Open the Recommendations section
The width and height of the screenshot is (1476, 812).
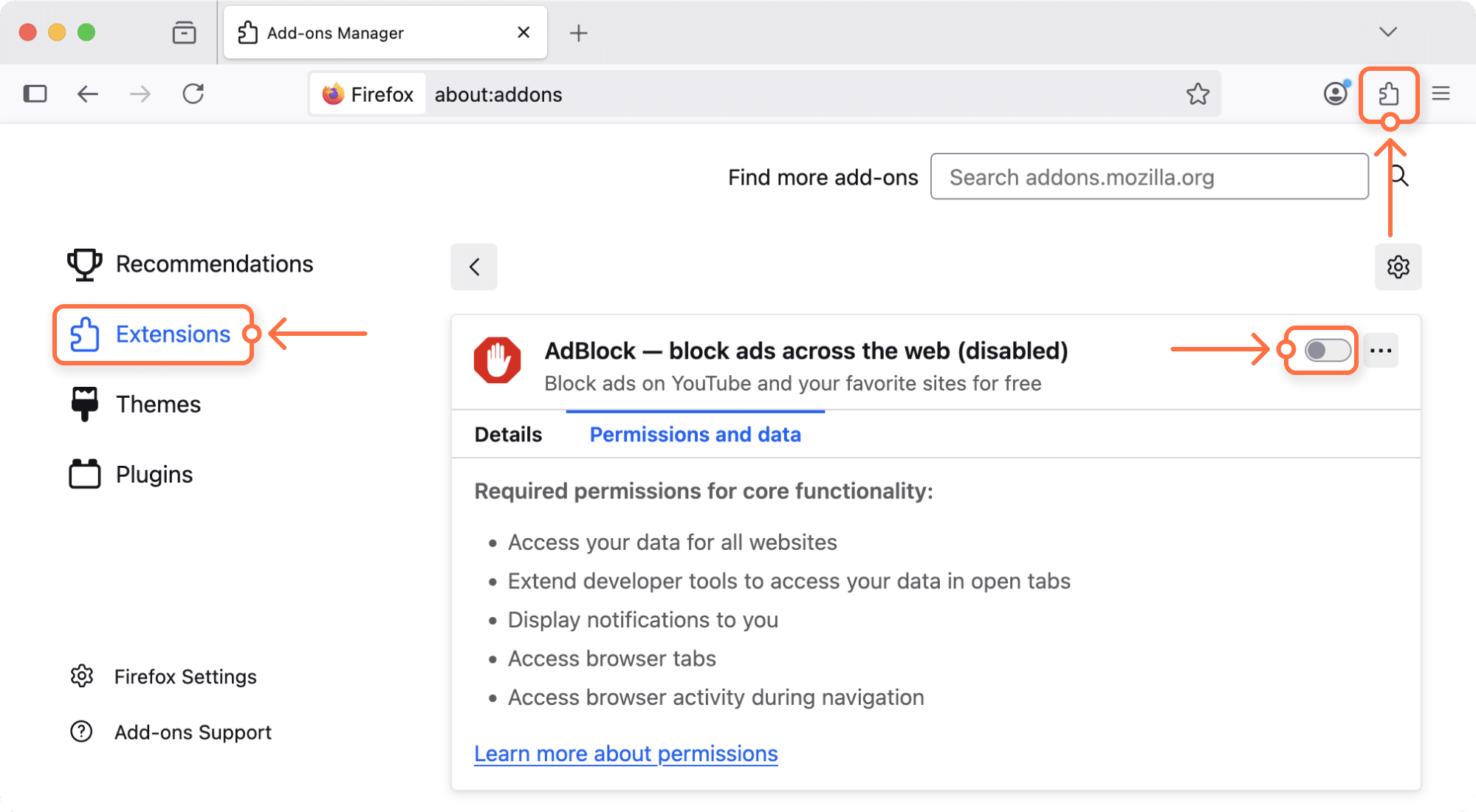pos(214,264)
